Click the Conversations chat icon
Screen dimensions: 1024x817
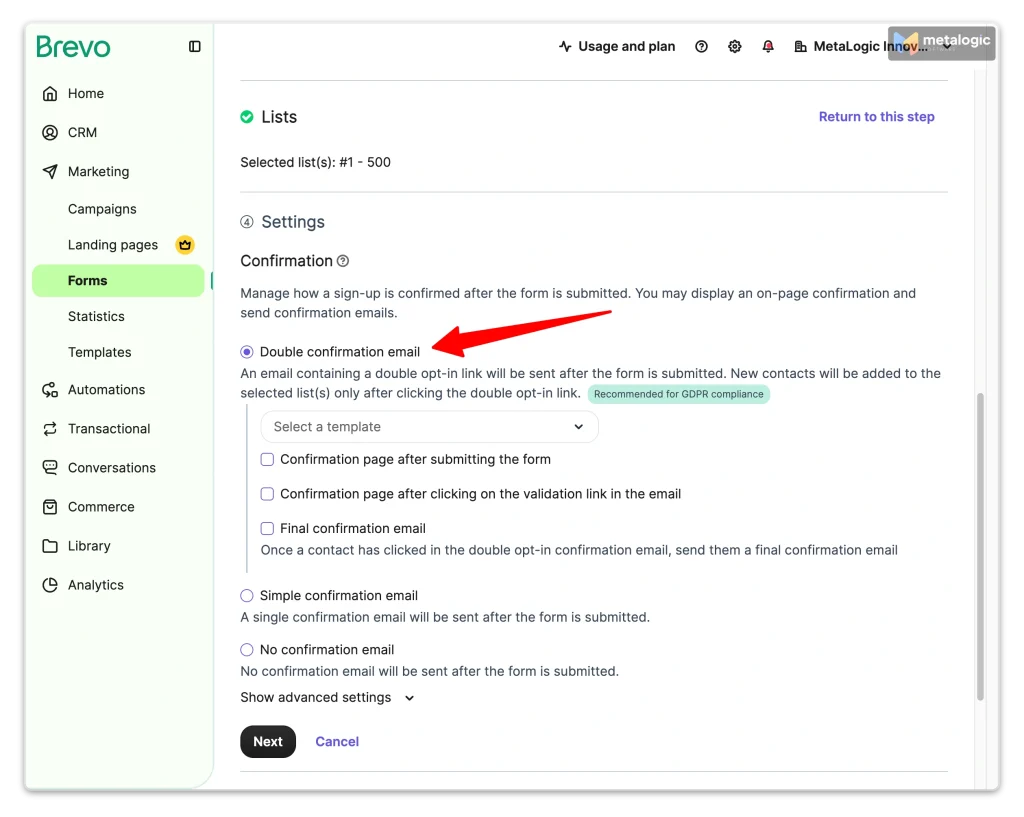(50, 468)
